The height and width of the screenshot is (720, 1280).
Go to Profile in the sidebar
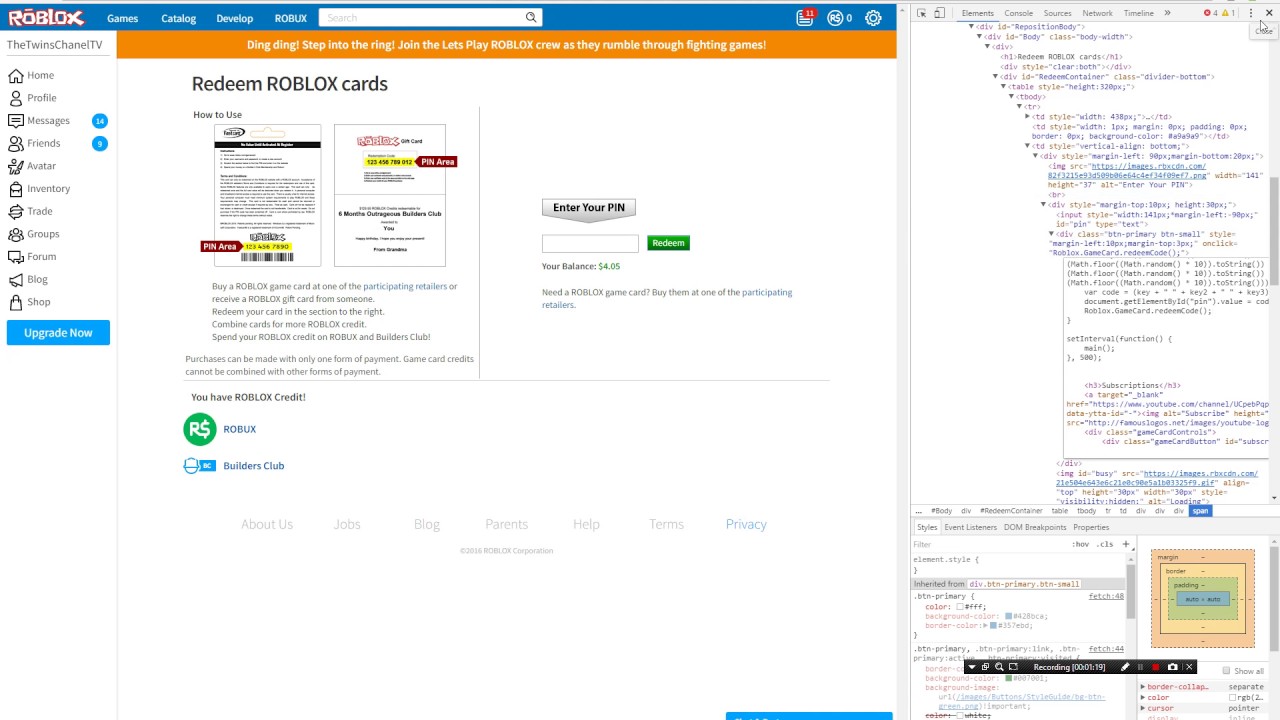pyautogui.click(x=32, y=98)
